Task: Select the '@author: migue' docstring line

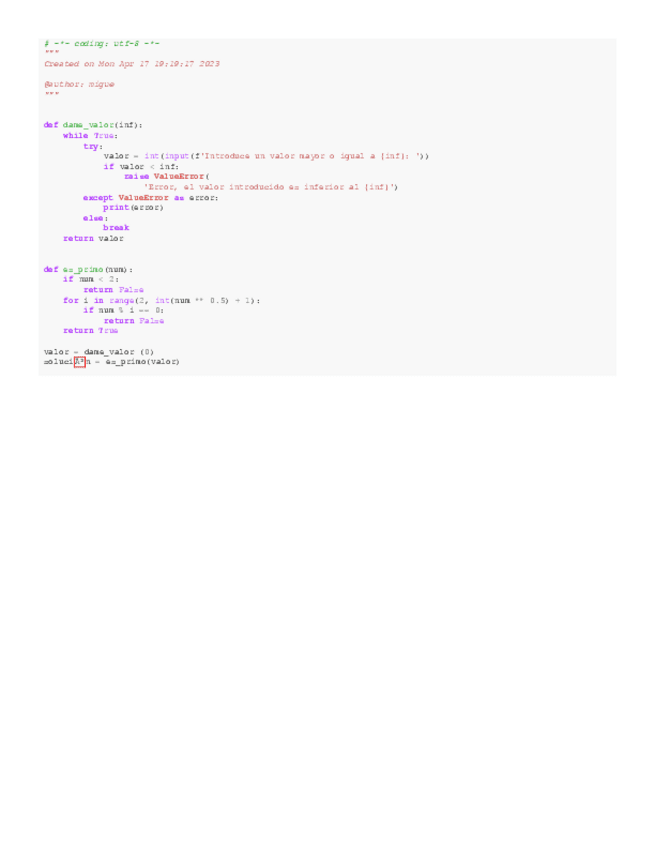Action: coord(79,84)
